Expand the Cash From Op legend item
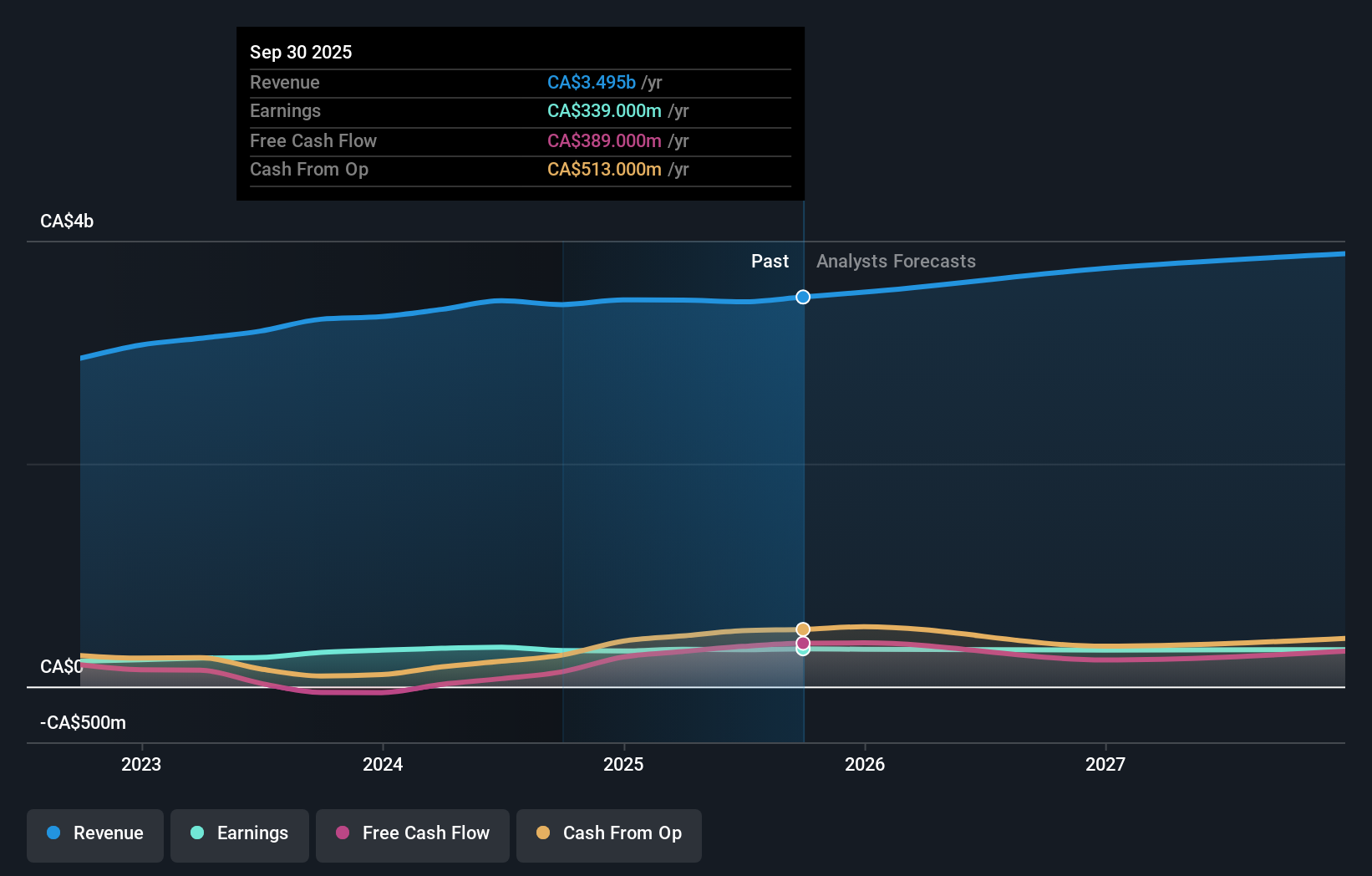This screenshot has width=1372, height=876. click(x=608, y=833)
